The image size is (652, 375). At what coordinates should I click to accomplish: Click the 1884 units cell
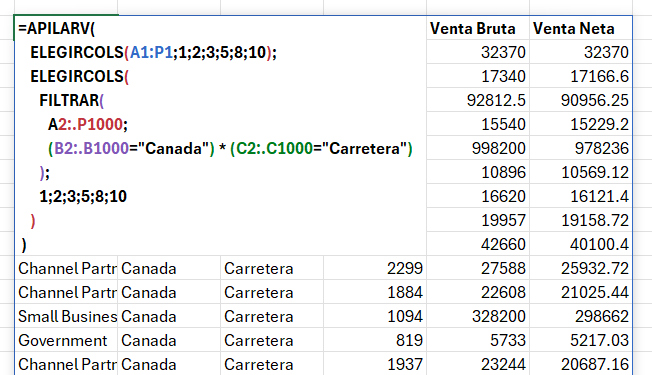[x=375, y=292]
